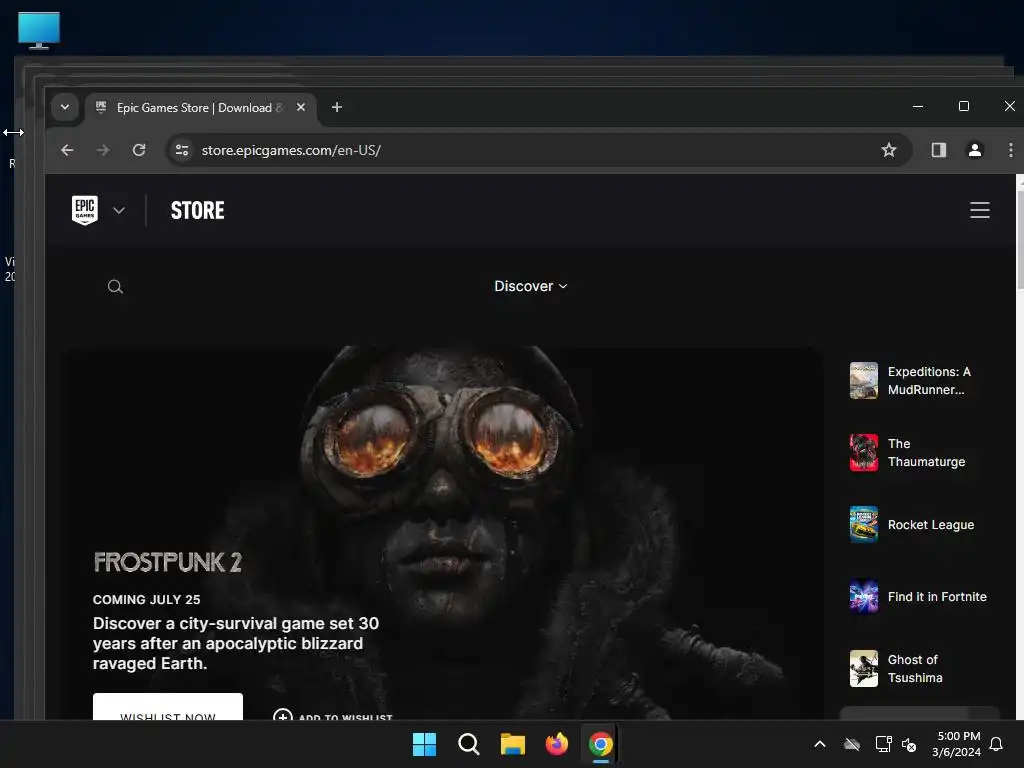Open Chrome three-dot menu
This screenshot has height=768, width=1024.
coord(1010,150)
